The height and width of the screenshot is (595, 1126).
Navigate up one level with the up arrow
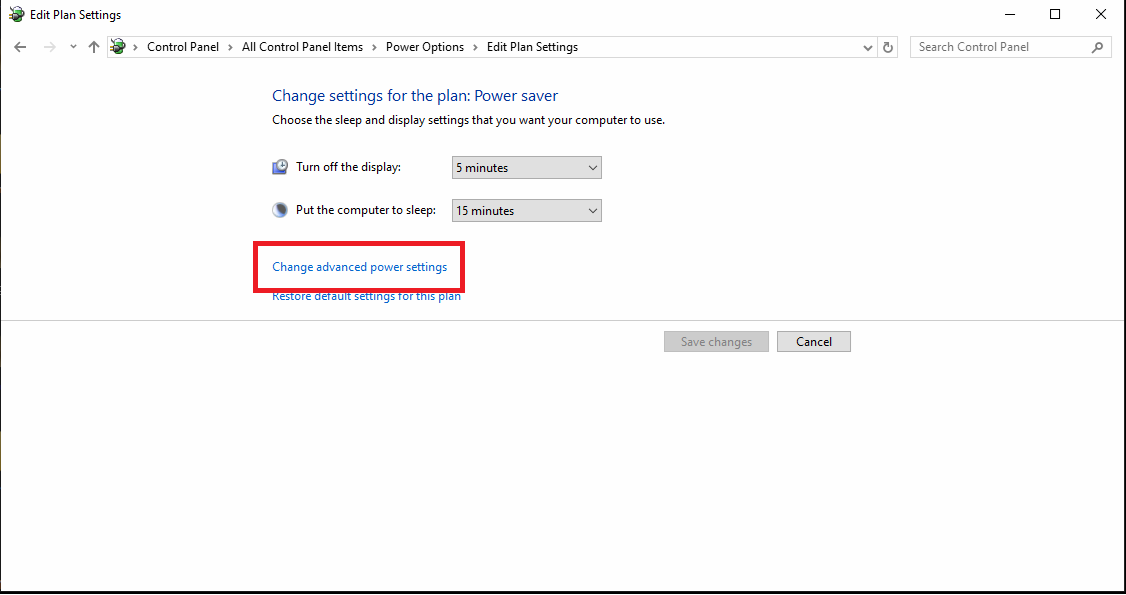[93, 46]
